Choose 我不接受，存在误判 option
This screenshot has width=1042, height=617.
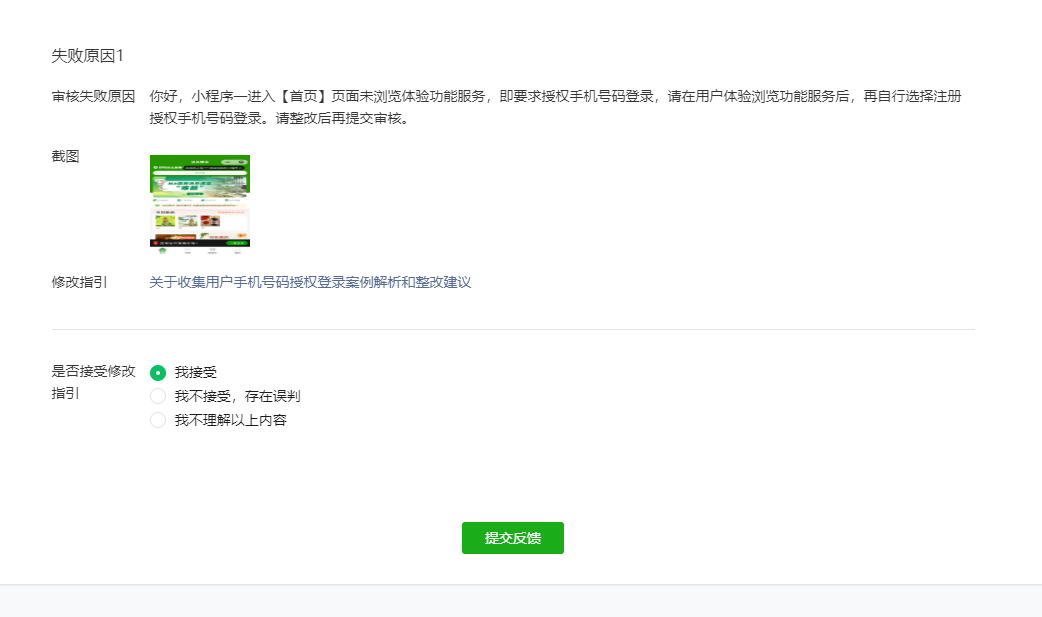click(x=158, y=396)
